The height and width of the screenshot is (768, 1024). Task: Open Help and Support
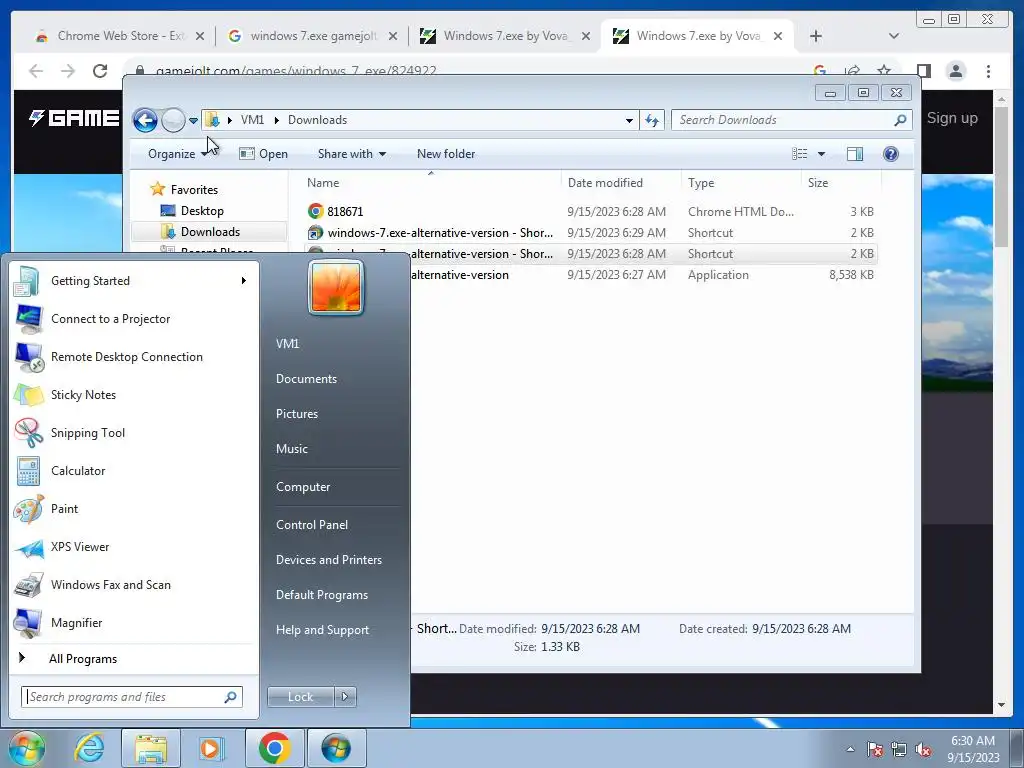[x=323, y=630]
